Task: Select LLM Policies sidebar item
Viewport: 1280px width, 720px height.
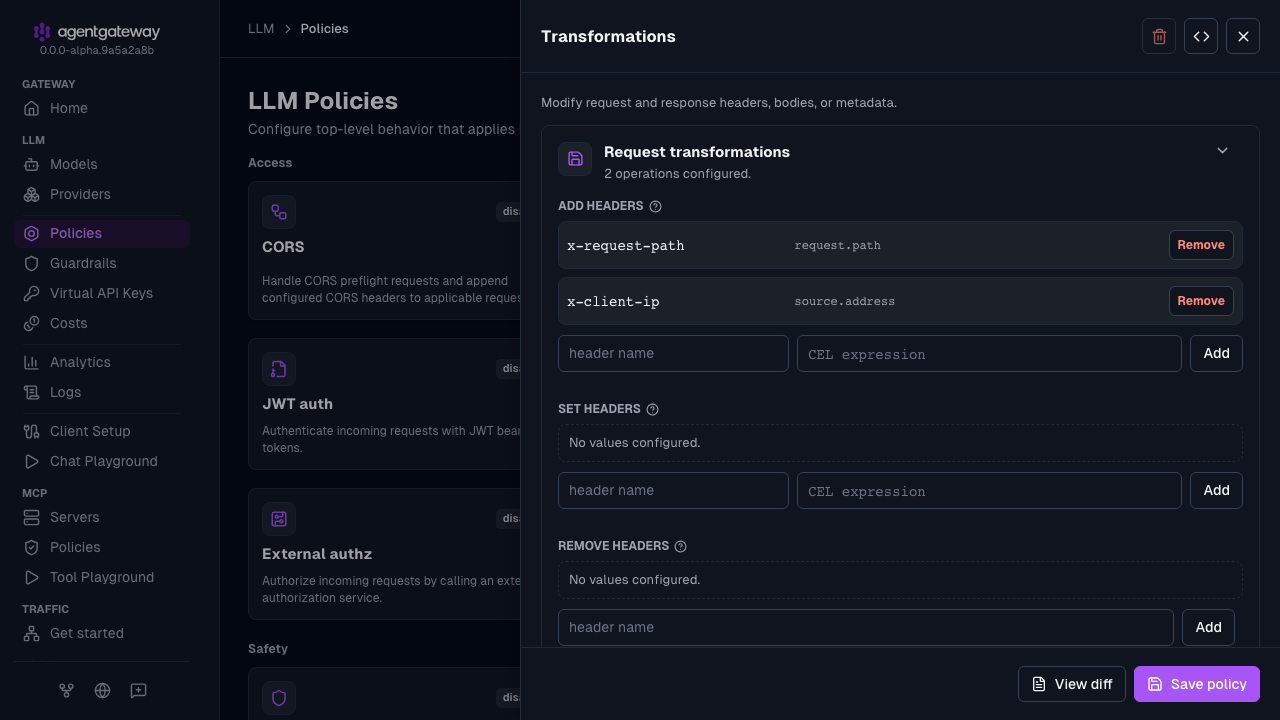Action: tap(102, 233)
